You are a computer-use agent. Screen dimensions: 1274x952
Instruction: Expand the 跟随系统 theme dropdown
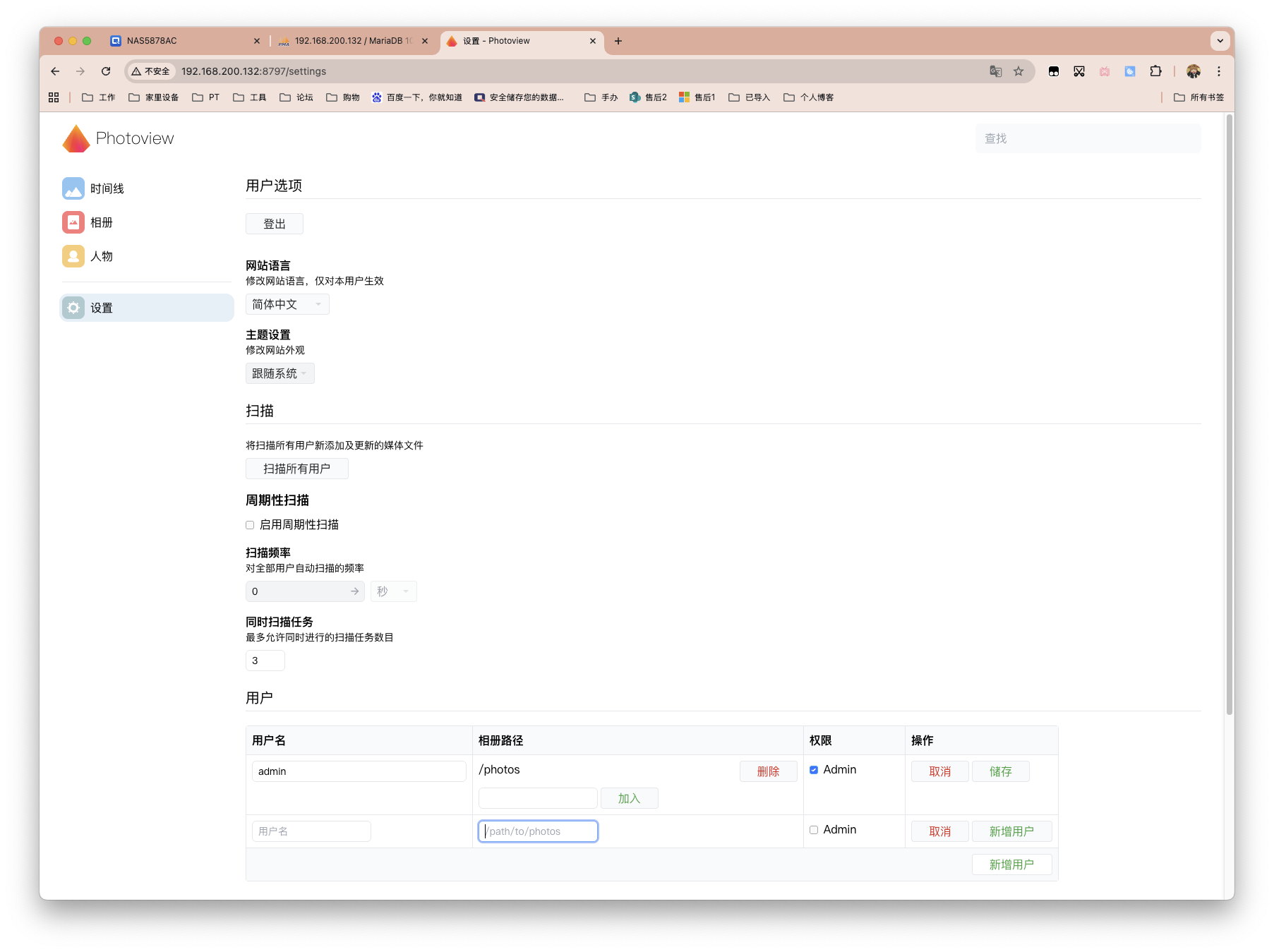click(280, 373)
